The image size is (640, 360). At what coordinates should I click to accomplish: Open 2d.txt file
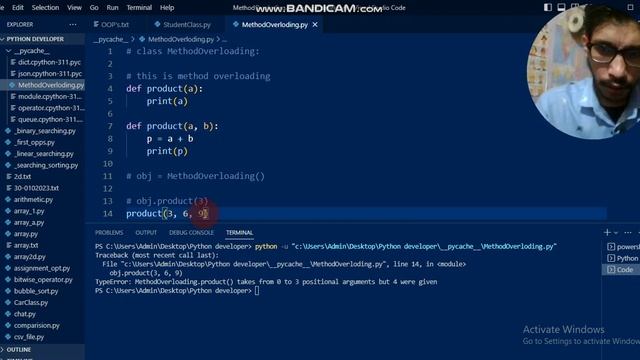pyautogui.click(x=22, y=176)
